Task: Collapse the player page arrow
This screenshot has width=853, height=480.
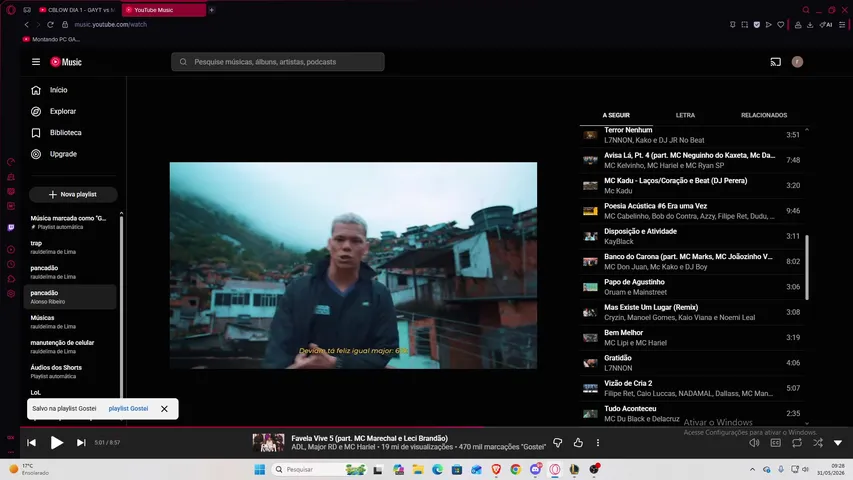Action: [838, 442]
